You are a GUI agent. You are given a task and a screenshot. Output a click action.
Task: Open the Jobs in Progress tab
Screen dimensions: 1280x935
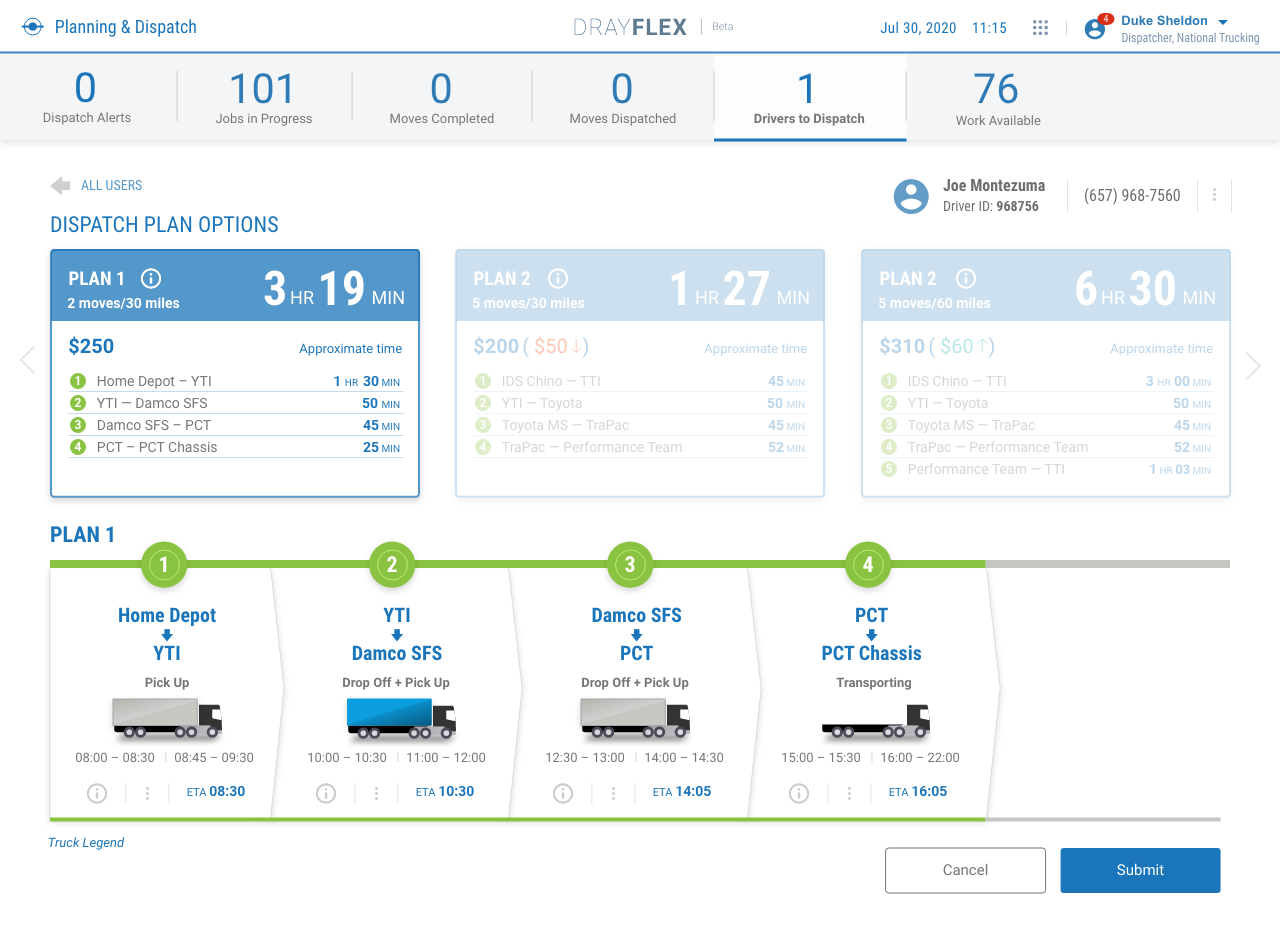[264, 98]
